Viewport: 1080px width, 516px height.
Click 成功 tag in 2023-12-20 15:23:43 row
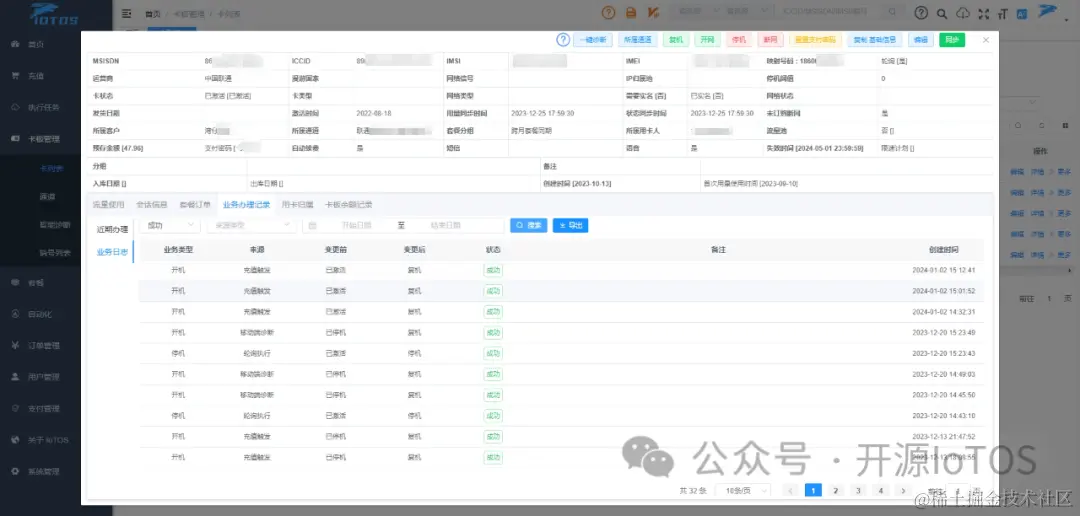pos(493,353)
